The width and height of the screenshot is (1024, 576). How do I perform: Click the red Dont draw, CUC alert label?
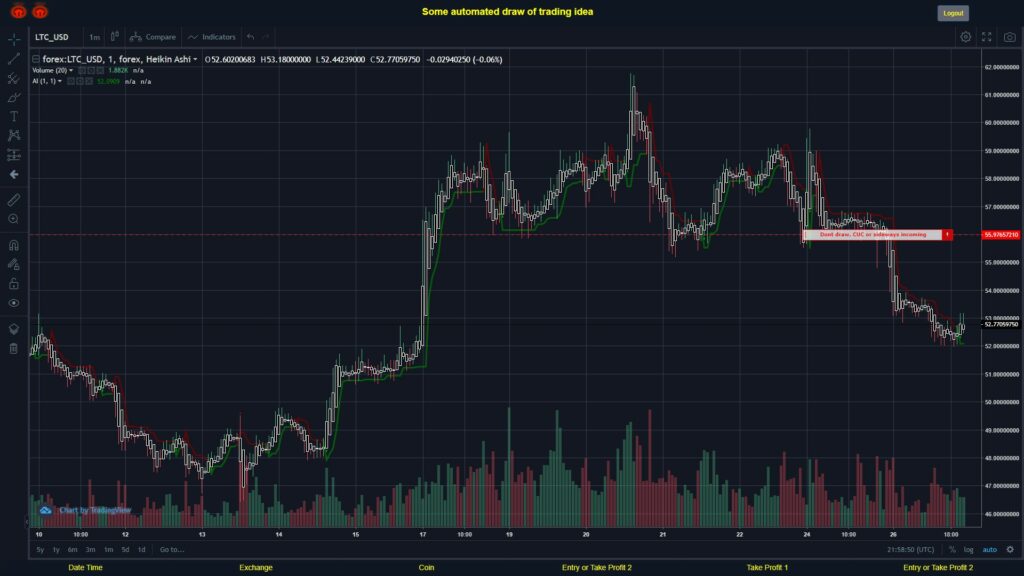pos(872,234)
